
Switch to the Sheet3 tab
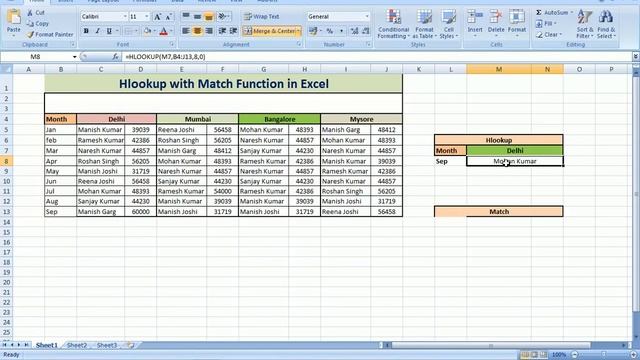pos(107,345)
